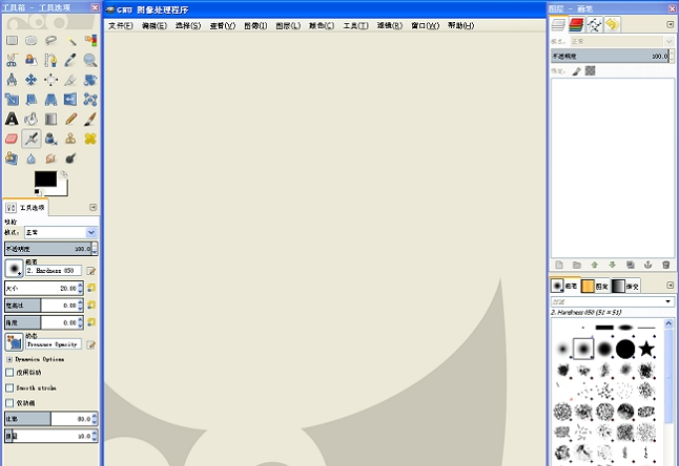Click the black foreground color swatch
Image resolution: width=679 pixels, height=466 pixels.
(x=45, y=179)
